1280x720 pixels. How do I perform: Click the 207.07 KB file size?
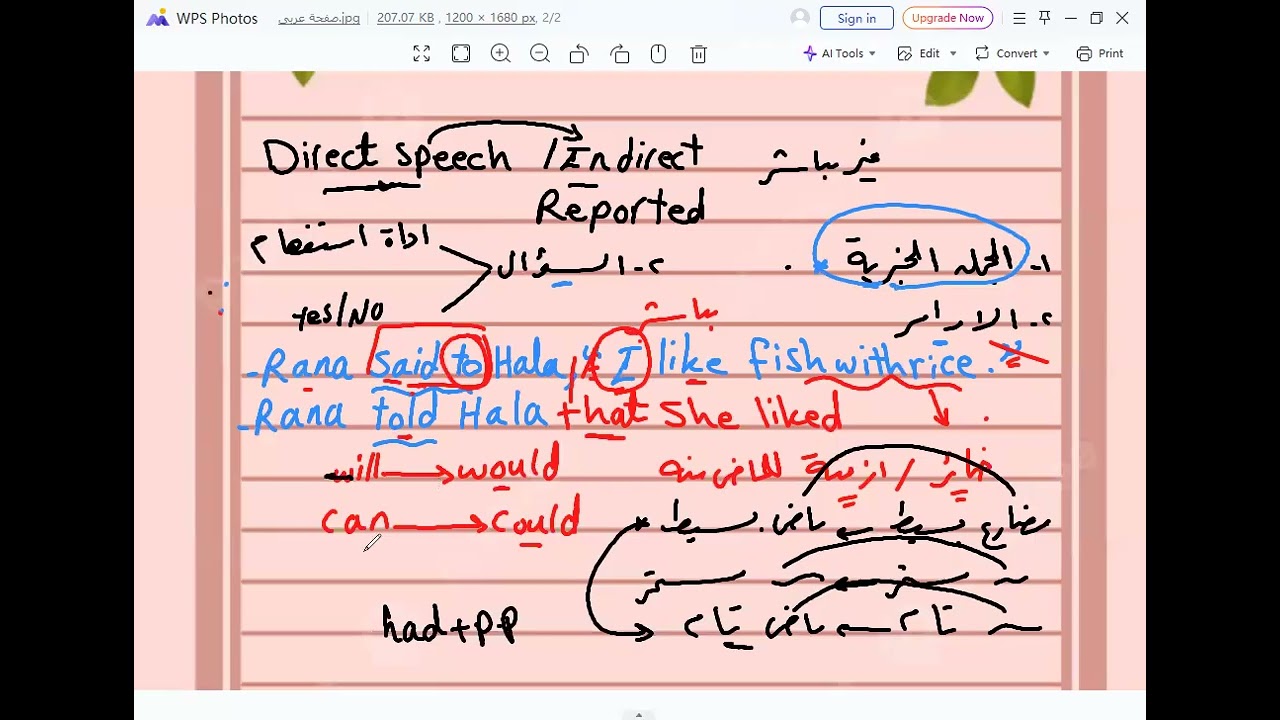[405, 18]
